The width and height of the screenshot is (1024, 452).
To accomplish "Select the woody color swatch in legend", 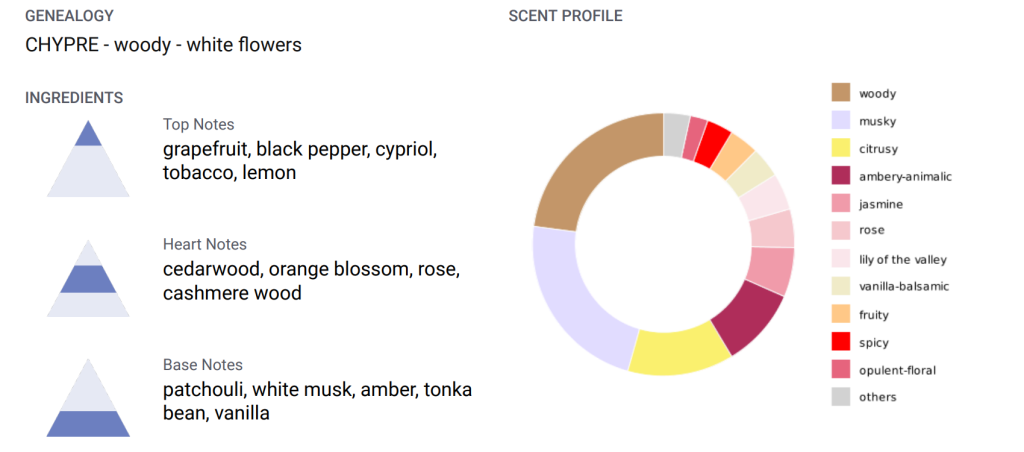I will click(x=840, y=93).
